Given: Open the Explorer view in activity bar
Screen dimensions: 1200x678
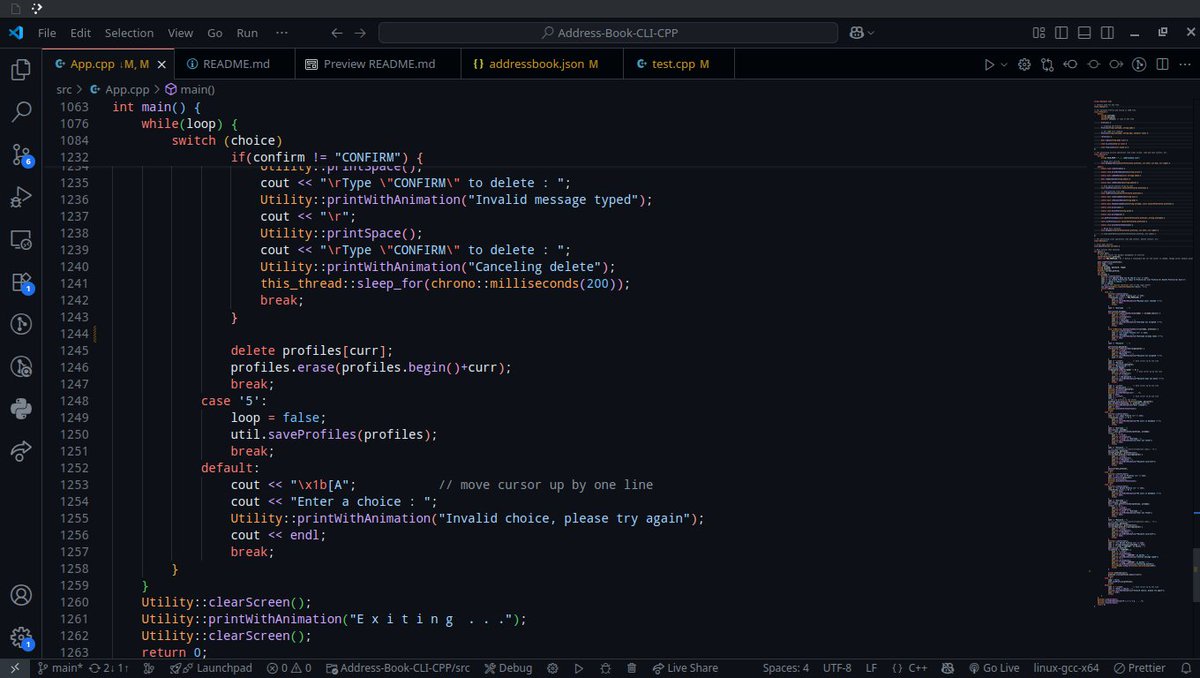Looking at the screenshot, I should (x=21, y=69).
